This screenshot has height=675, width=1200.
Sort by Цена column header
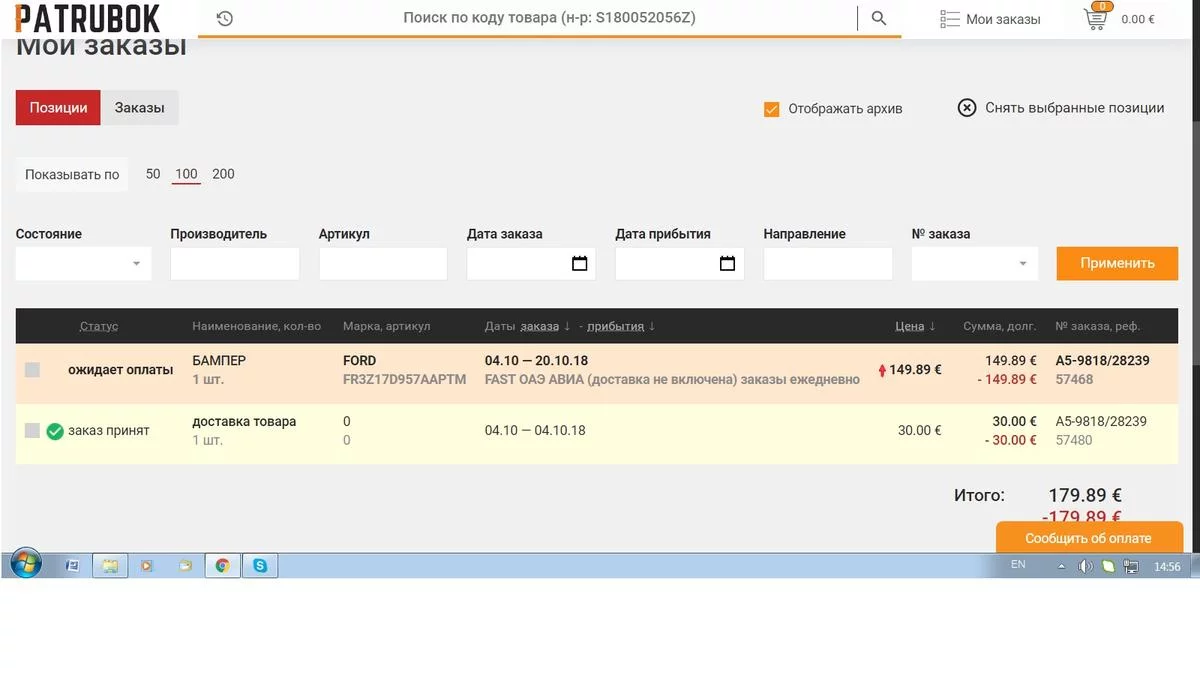pyautogui.click(x=909, y=326)
